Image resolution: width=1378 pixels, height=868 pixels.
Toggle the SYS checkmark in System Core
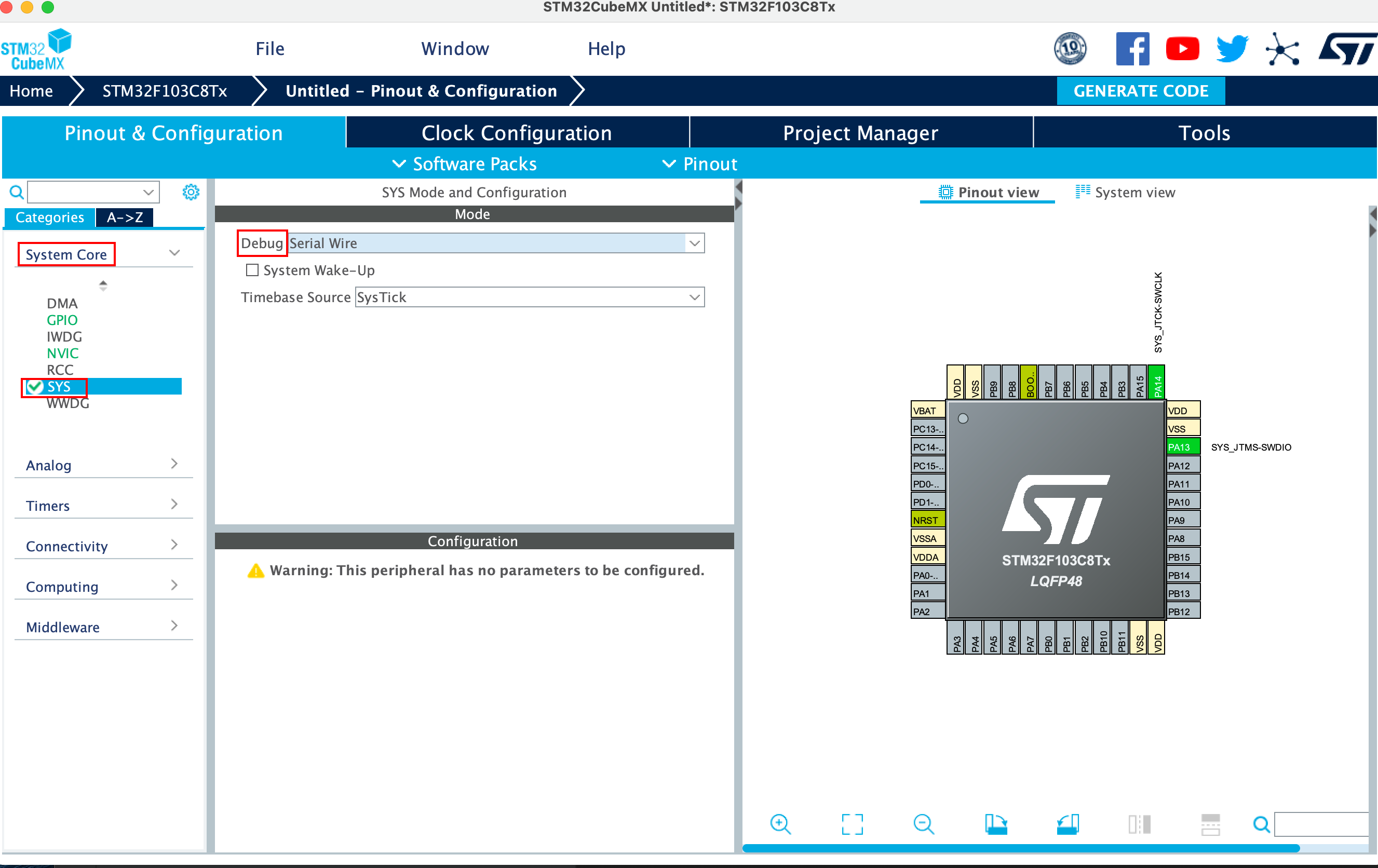click(x=35, y=387)
